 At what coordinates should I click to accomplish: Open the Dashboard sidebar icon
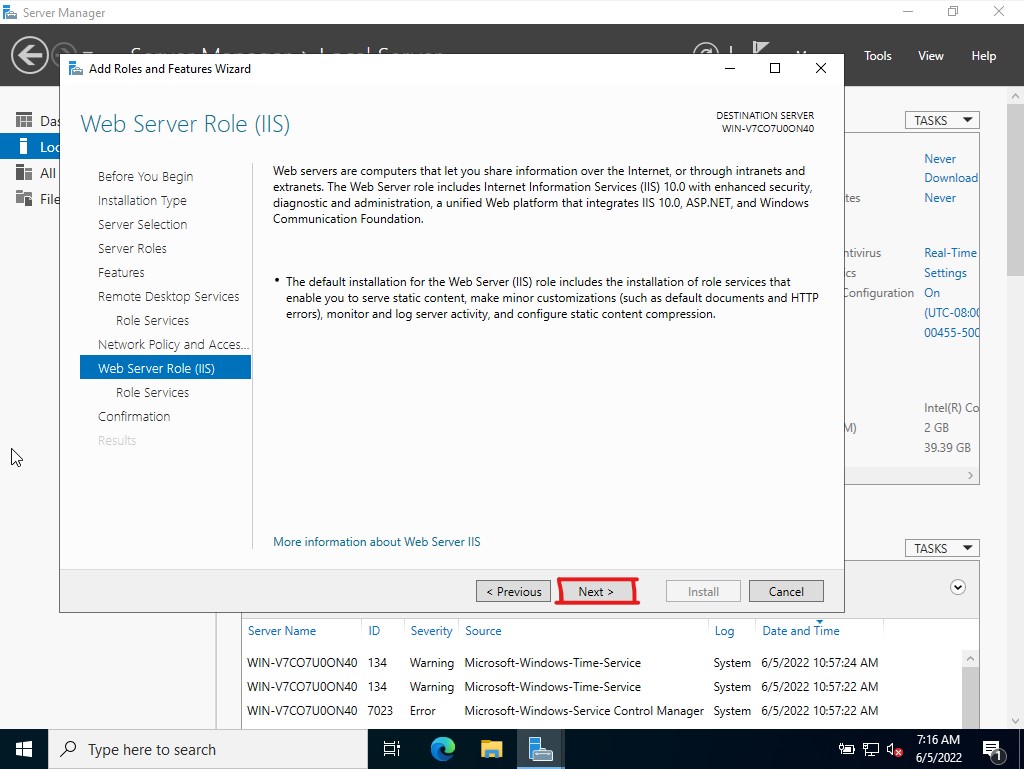[x=24, y=120]
